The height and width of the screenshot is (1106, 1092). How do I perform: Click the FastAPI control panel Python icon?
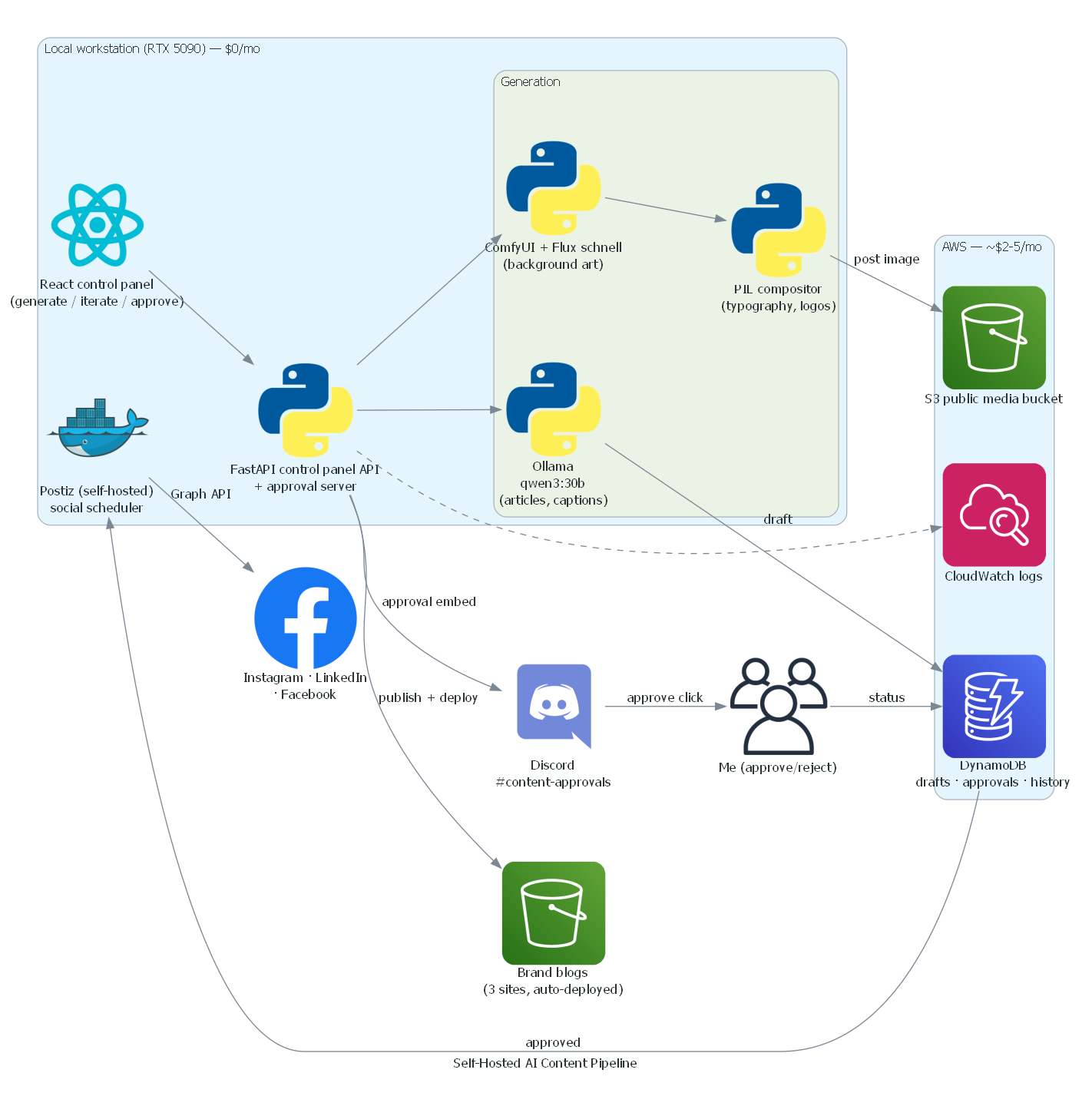coord(306,410)
